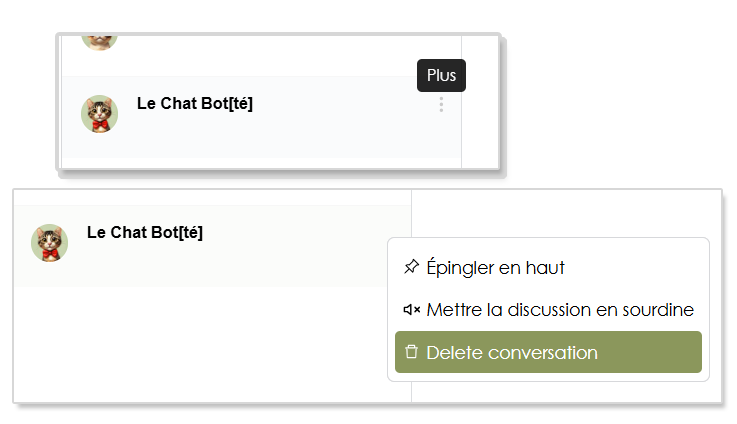This screenshot has height=424, width=737.
Task: Open the three-dot Plus options icon
Action: pos(441,105)
